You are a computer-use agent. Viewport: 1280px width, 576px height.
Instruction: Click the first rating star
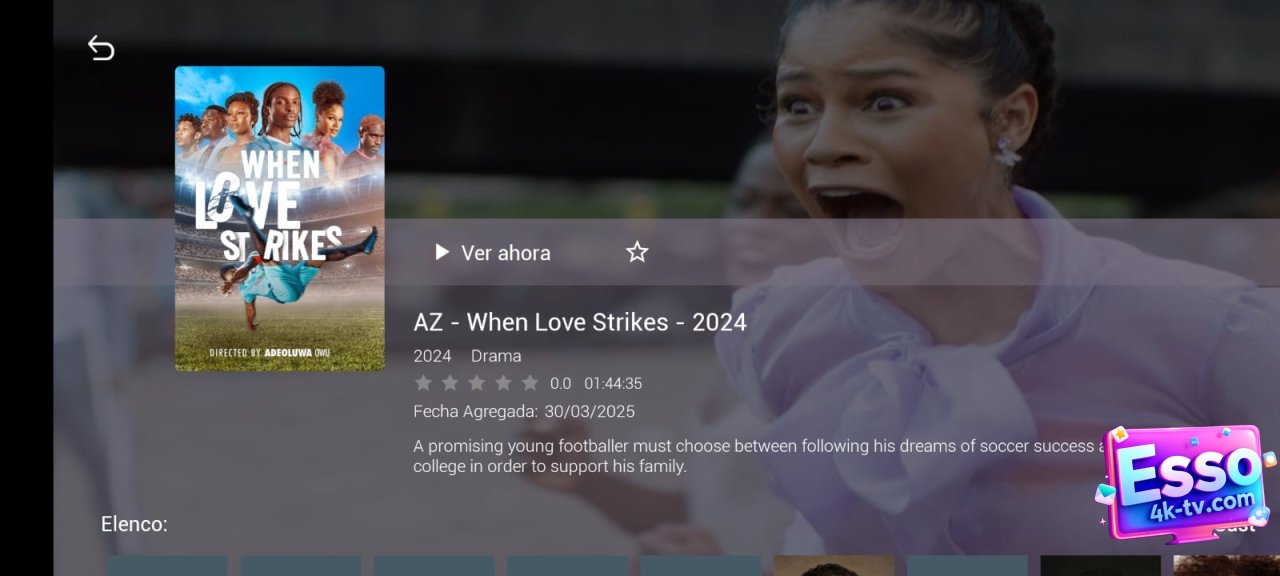pos(423,383)
